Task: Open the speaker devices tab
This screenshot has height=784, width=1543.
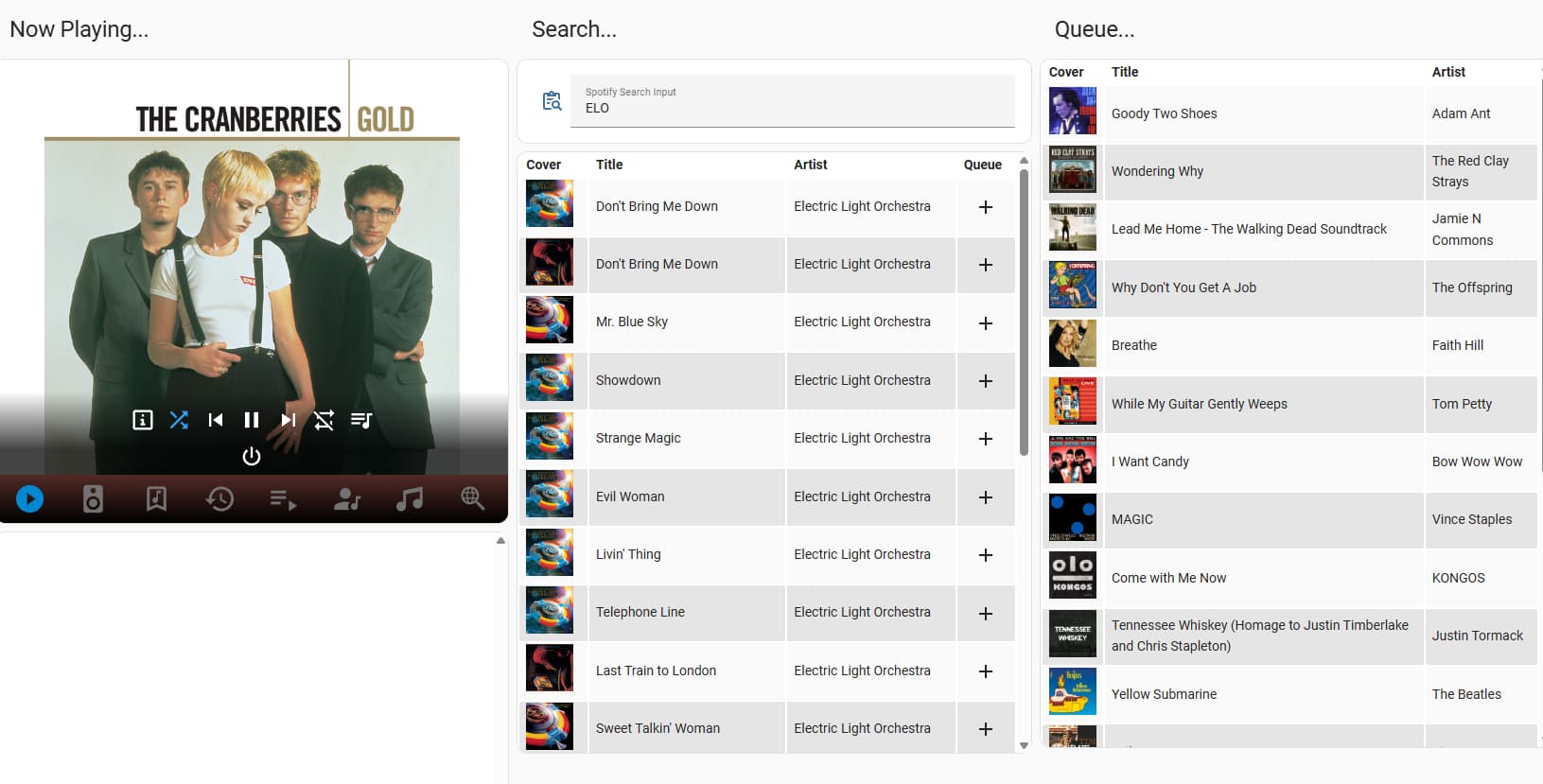Action: (x=93, y=498)
